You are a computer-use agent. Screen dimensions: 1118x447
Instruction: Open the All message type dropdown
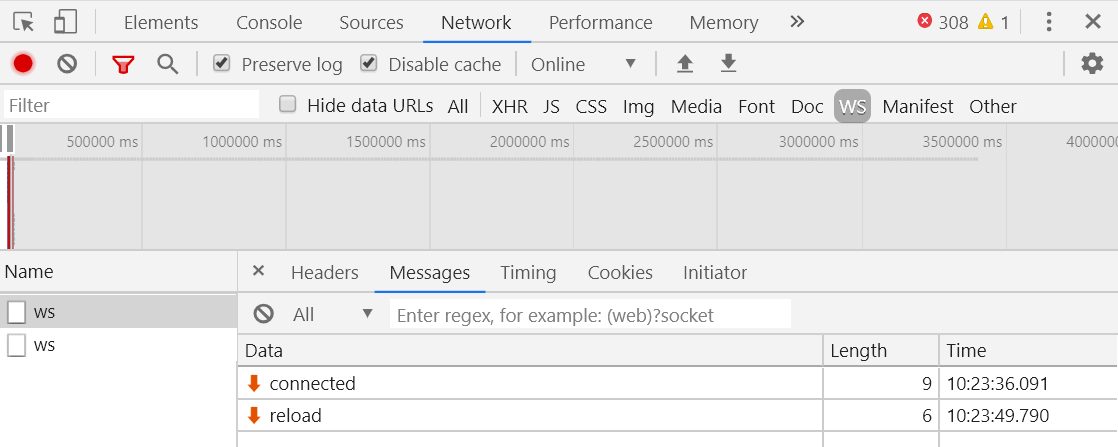[332, 314]
